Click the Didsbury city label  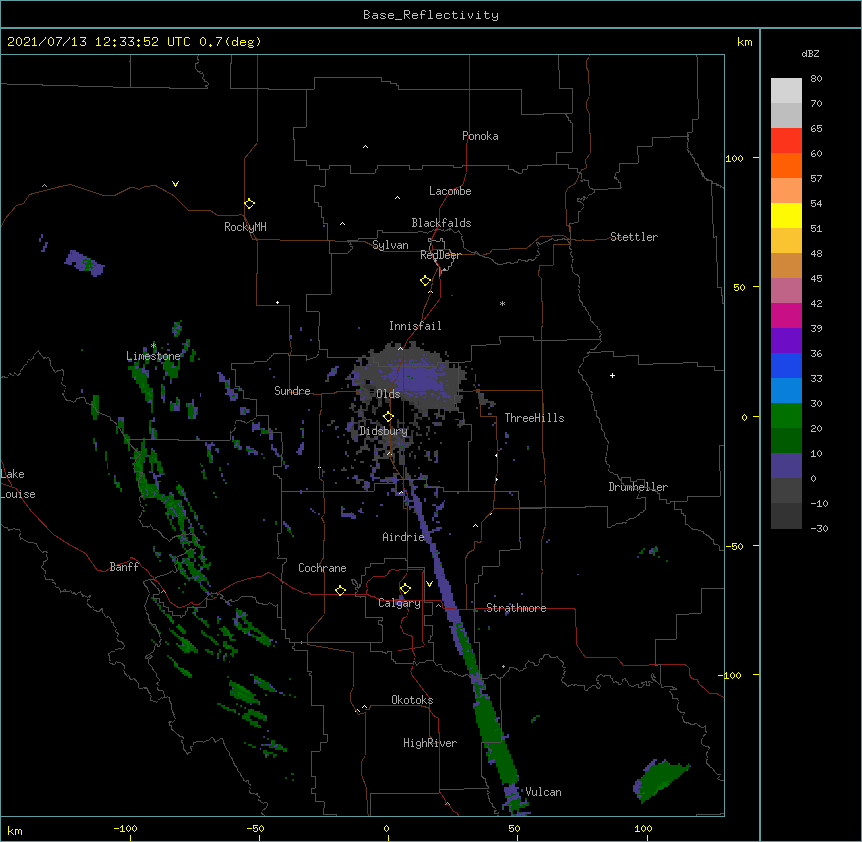point(383,431)
